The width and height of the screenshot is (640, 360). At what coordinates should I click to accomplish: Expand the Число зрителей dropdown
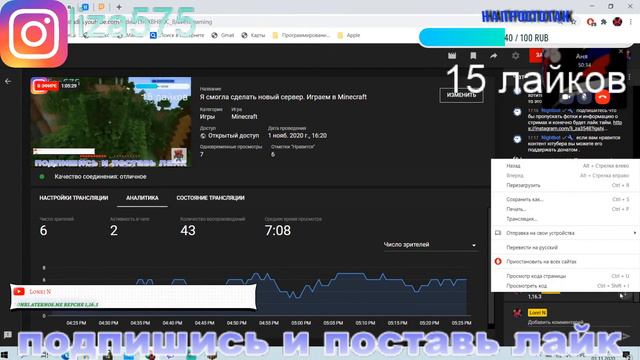tap(430, 245)
